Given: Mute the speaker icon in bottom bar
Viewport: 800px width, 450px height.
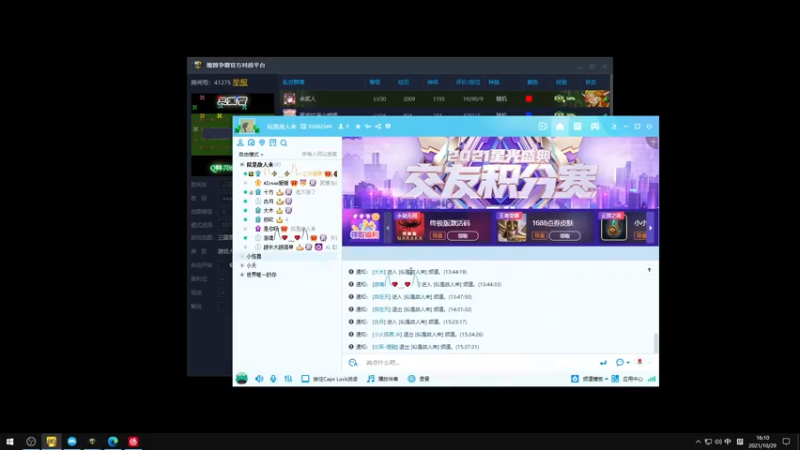Looking at the screenshot, I should [259, 379].
